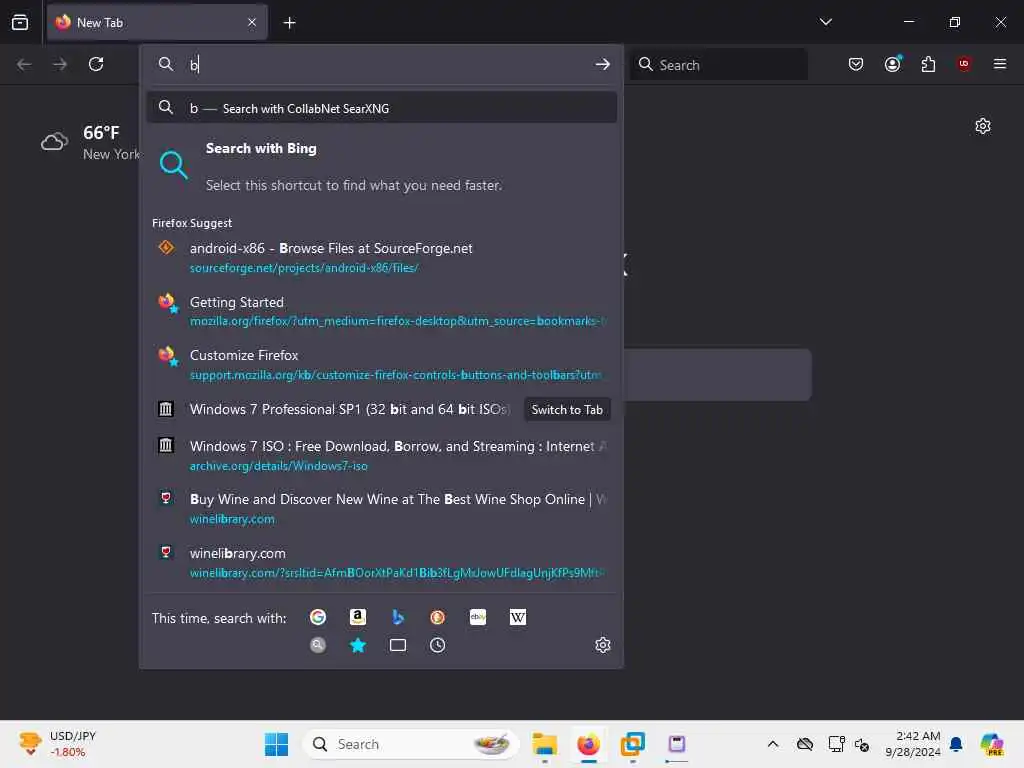The image size is (1024, 768).
Task: Reload the current page
Action: tap(96, 64)
